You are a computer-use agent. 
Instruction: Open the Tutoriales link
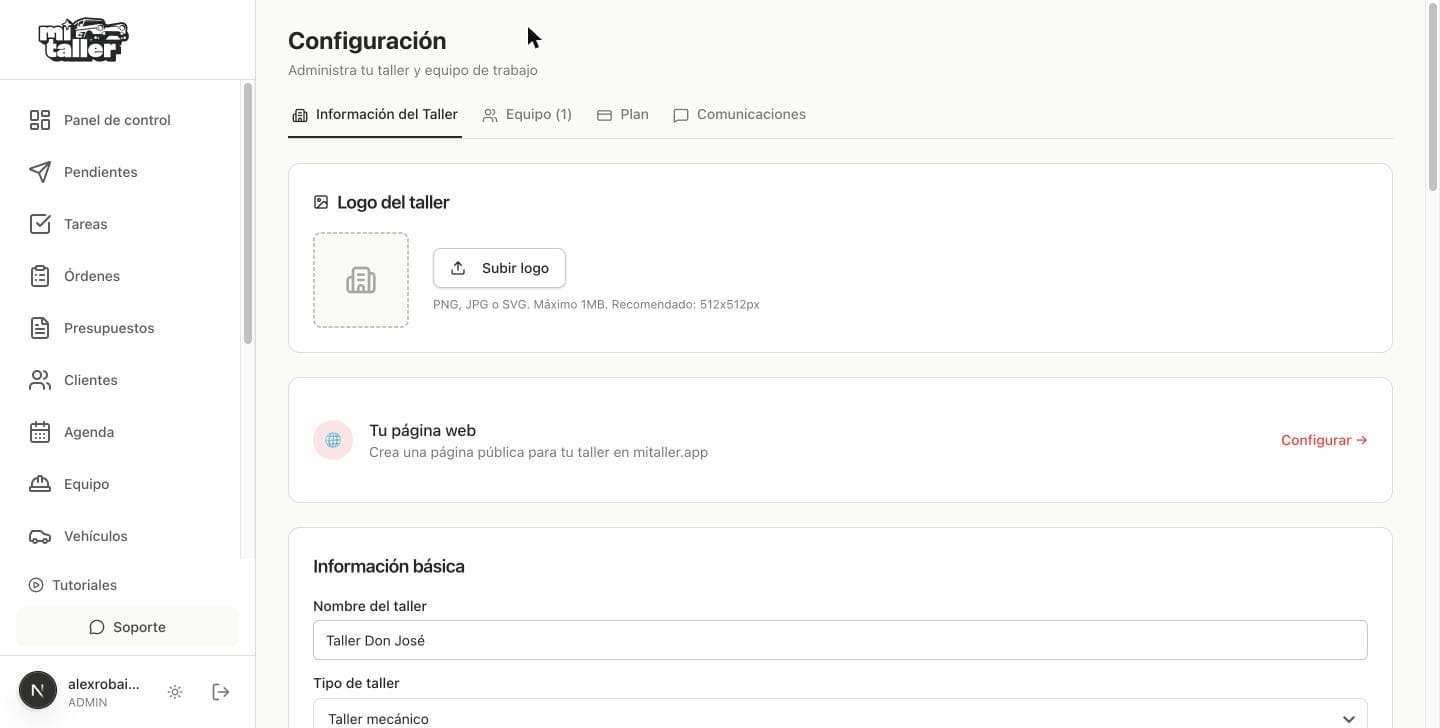pyautogui.click(x=73, y=585)
